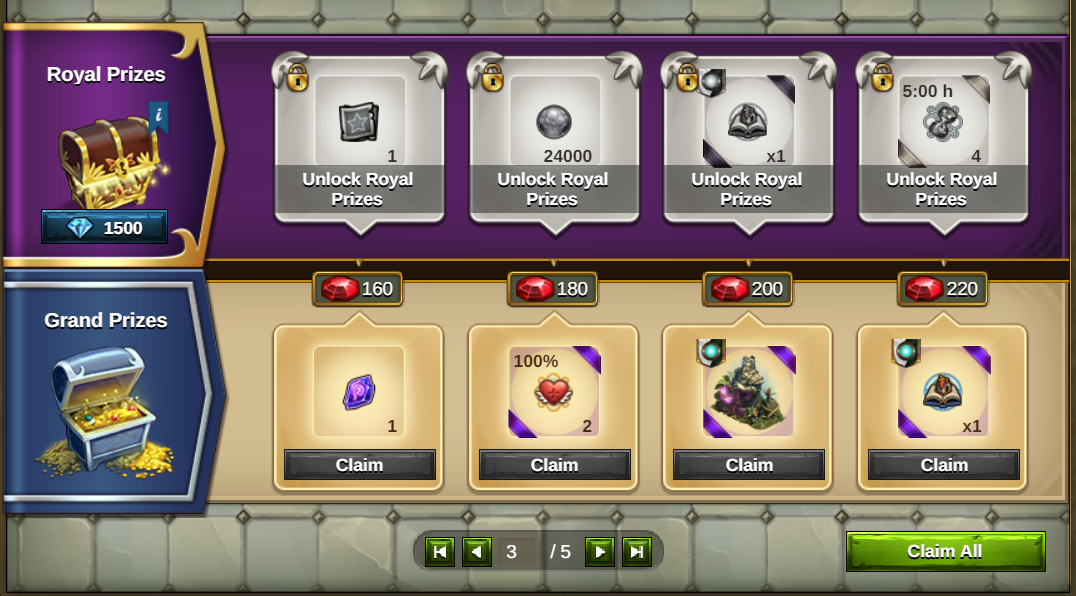Go to the next prize page
Viewport: 1076px width, 596px height.
600,551
